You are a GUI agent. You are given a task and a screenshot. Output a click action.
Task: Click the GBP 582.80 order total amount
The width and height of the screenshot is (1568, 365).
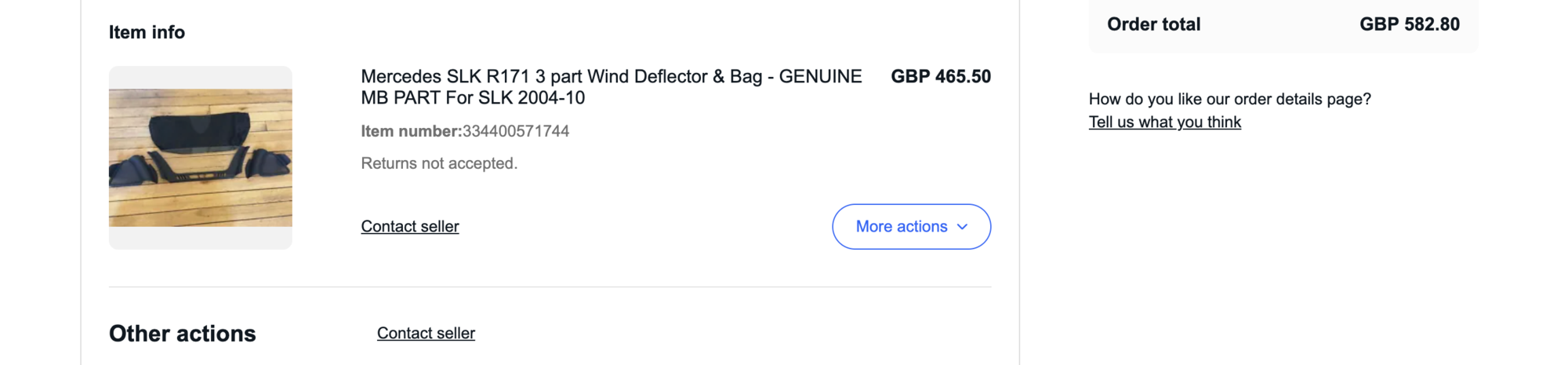point(1409,24)
